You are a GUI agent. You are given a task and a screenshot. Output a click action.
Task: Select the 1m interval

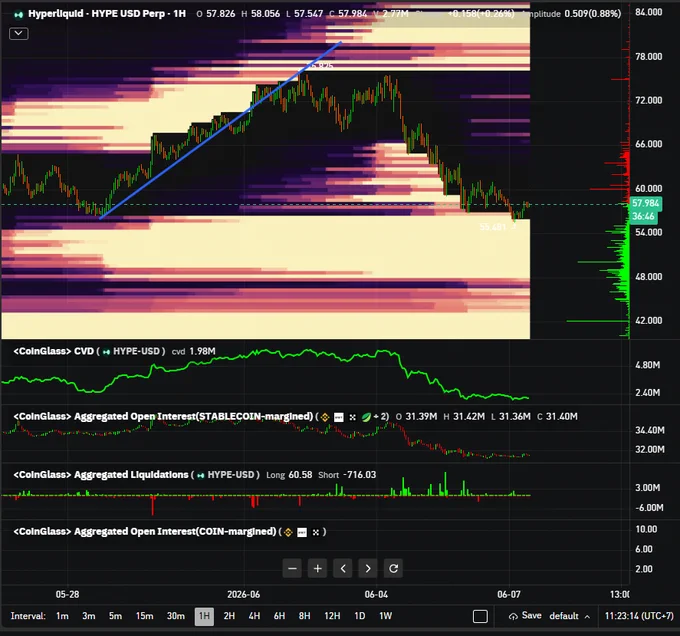[62, 616]
